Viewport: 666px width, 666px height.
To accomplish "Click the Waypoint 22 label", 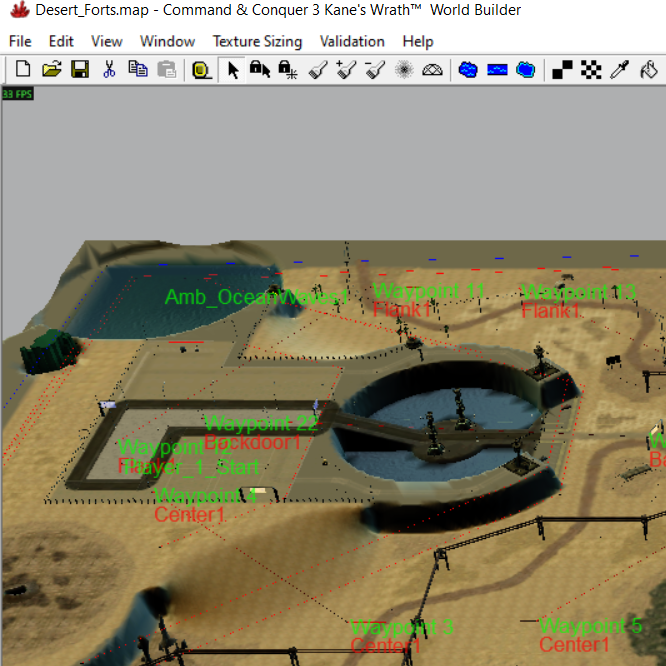I will pos(261,423).
